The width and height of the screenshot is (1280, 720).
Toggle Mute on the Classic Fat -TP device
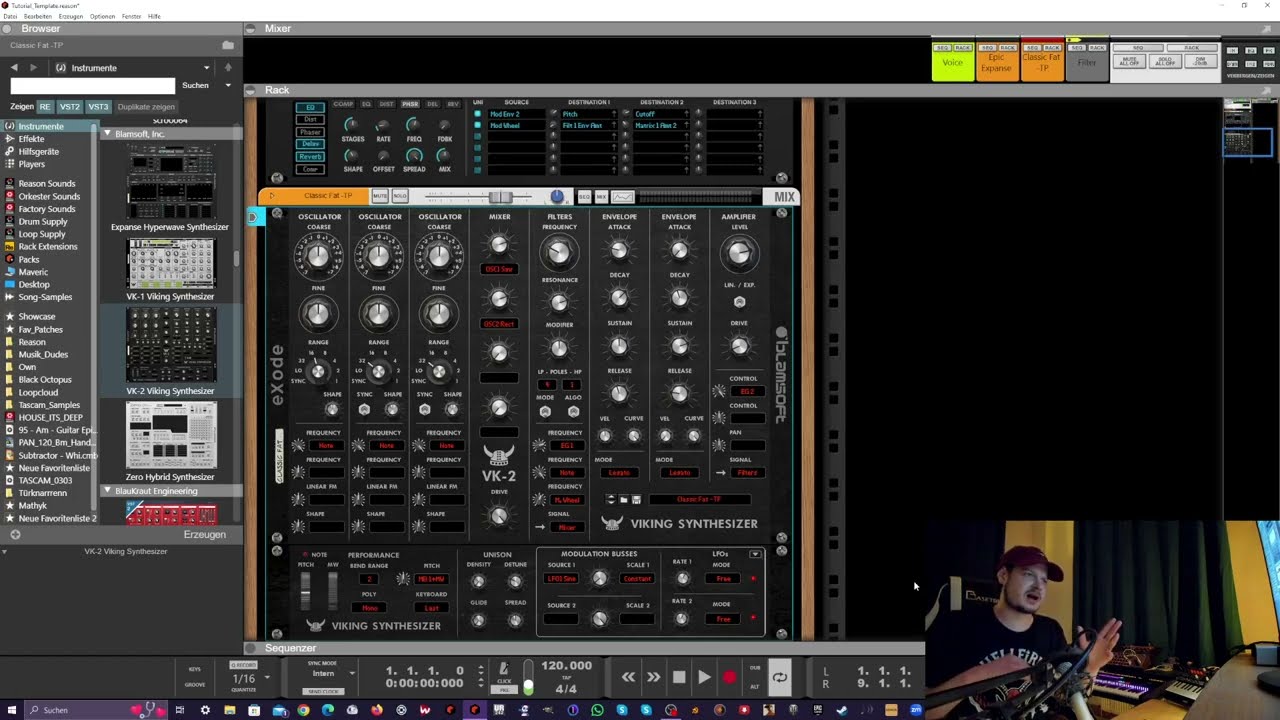380,196
